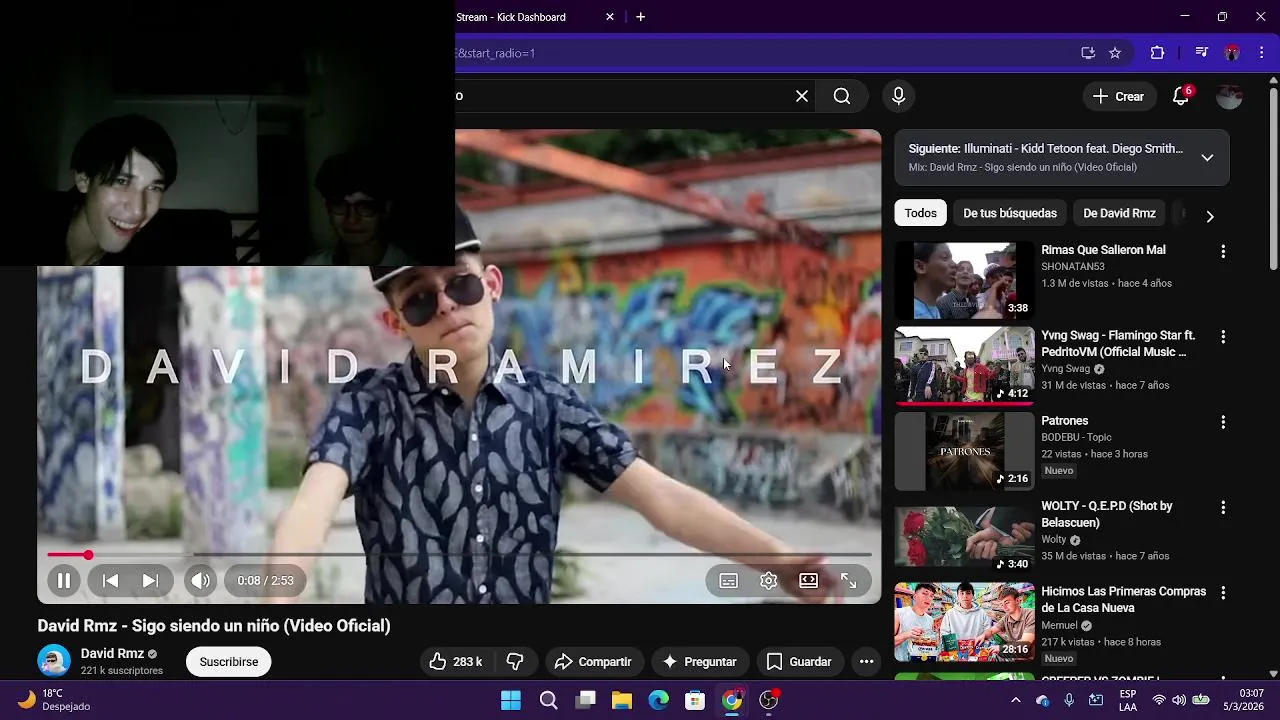This screenshot has width=1280, height=720.
Task: Click the red progress bar scrubber dot
Action: tap(88, 554)
